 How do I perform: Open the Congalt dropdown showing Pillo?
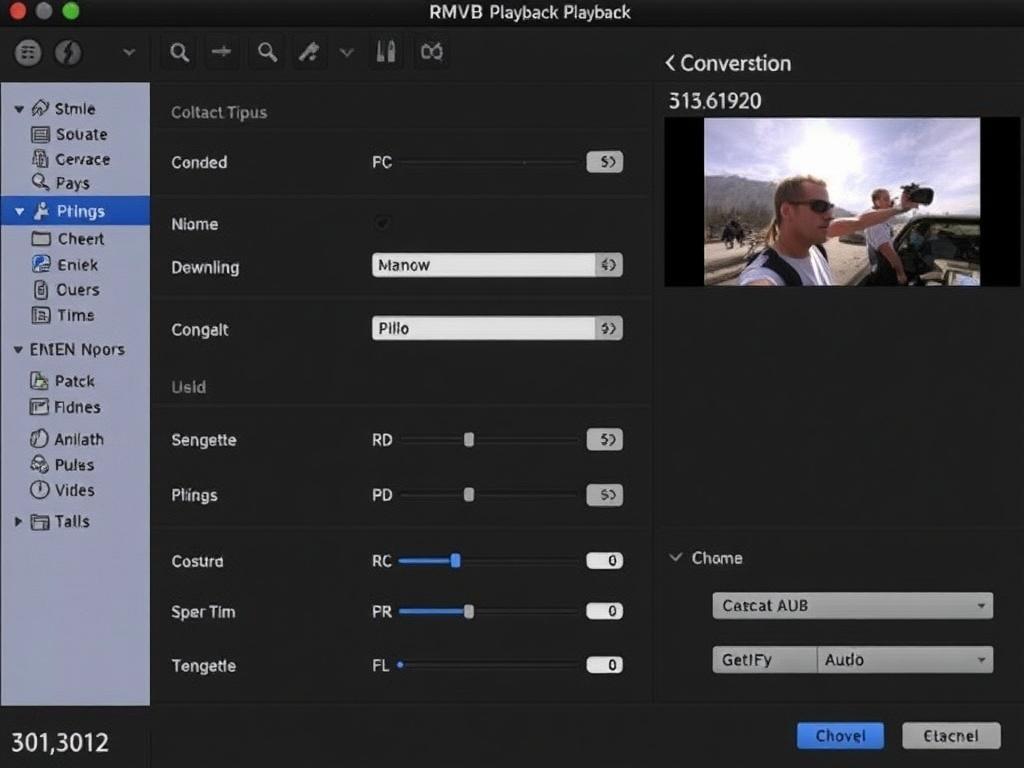497,328
